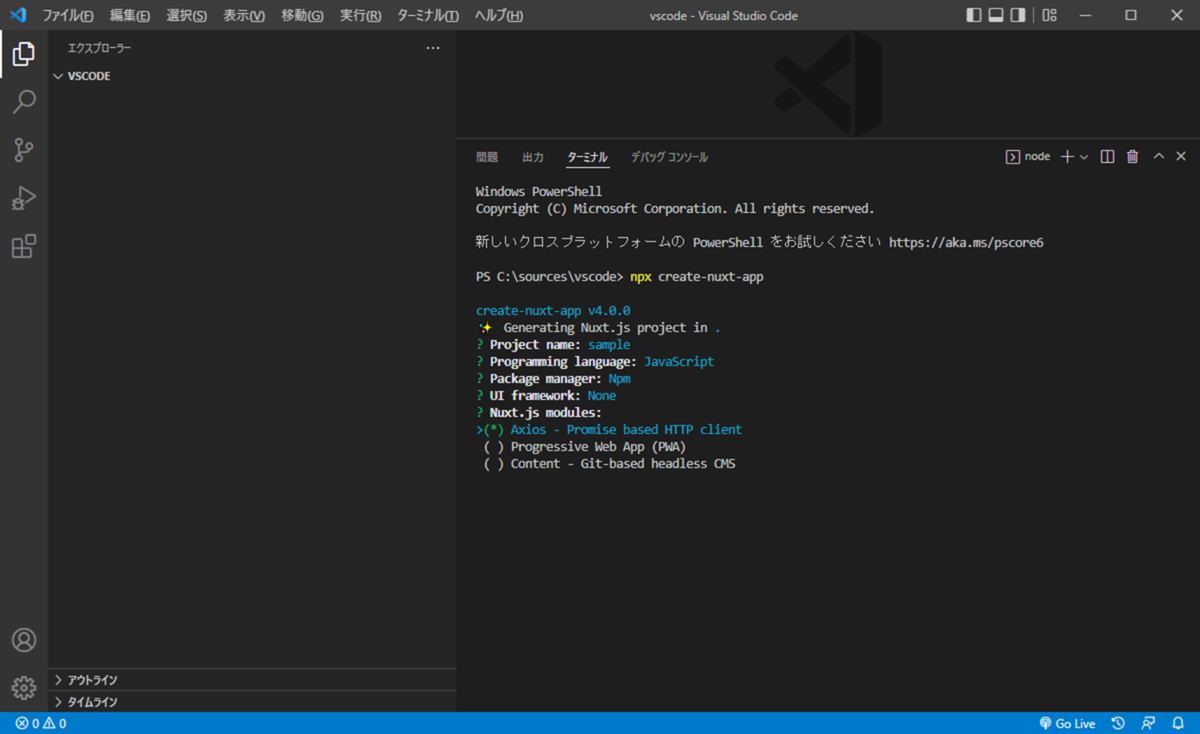Open notifications bell in status bar
Viewport: 1200px width, 734px height.
click(1177, 723)
